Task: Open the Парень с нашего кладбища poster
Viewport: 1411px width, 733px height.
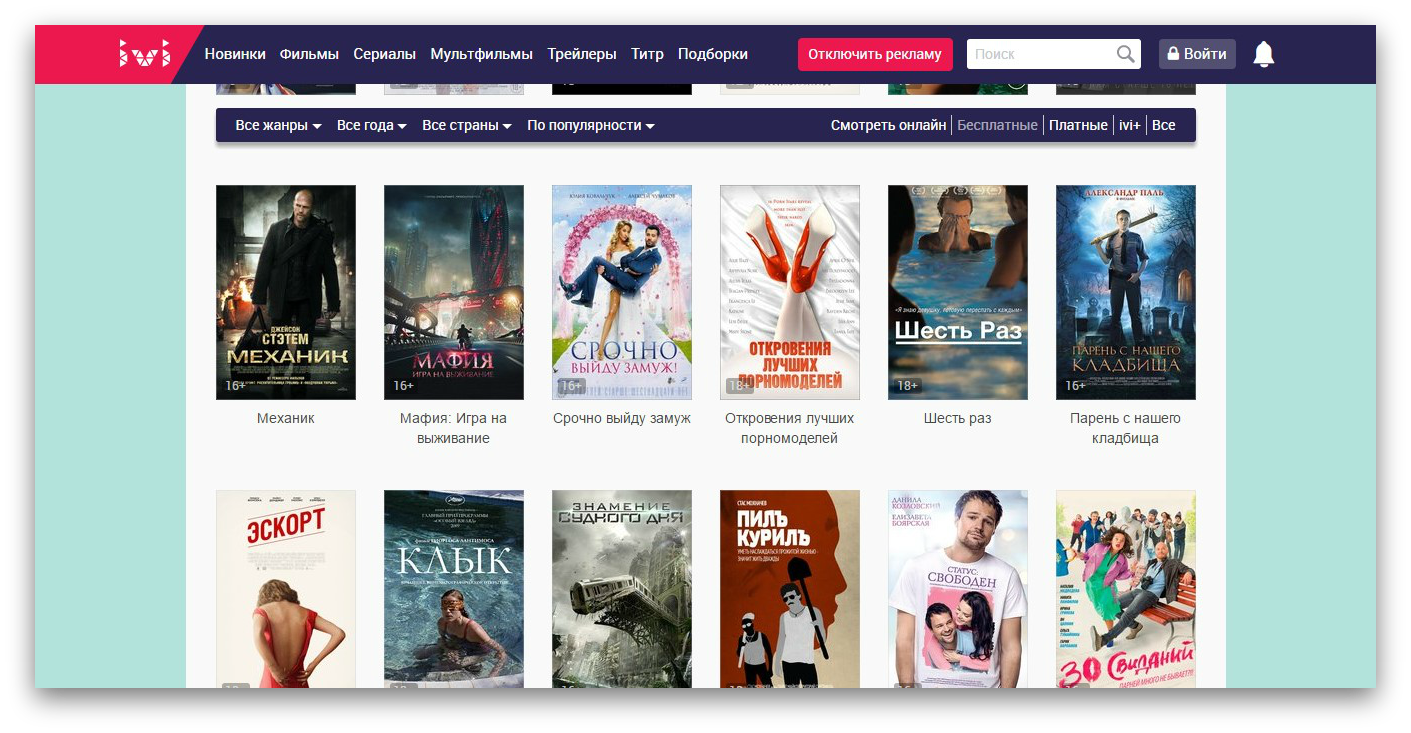Action: [1126, 292]
